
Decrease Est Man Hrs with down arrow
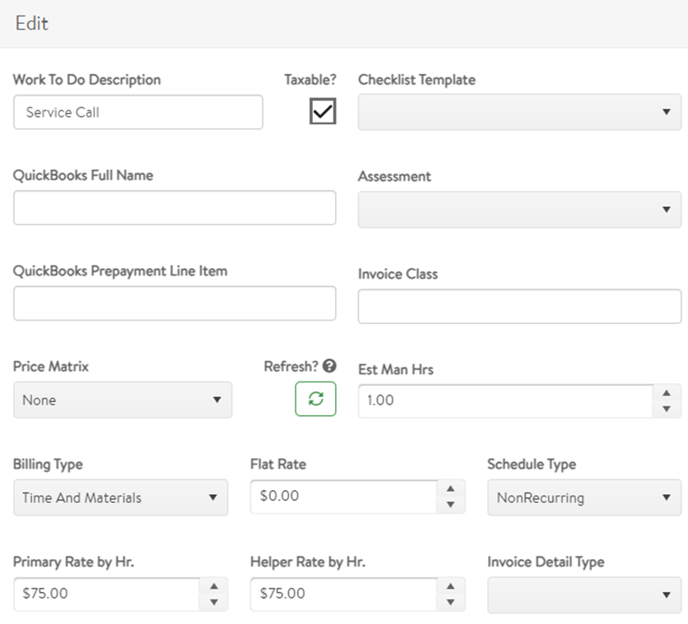667,409
